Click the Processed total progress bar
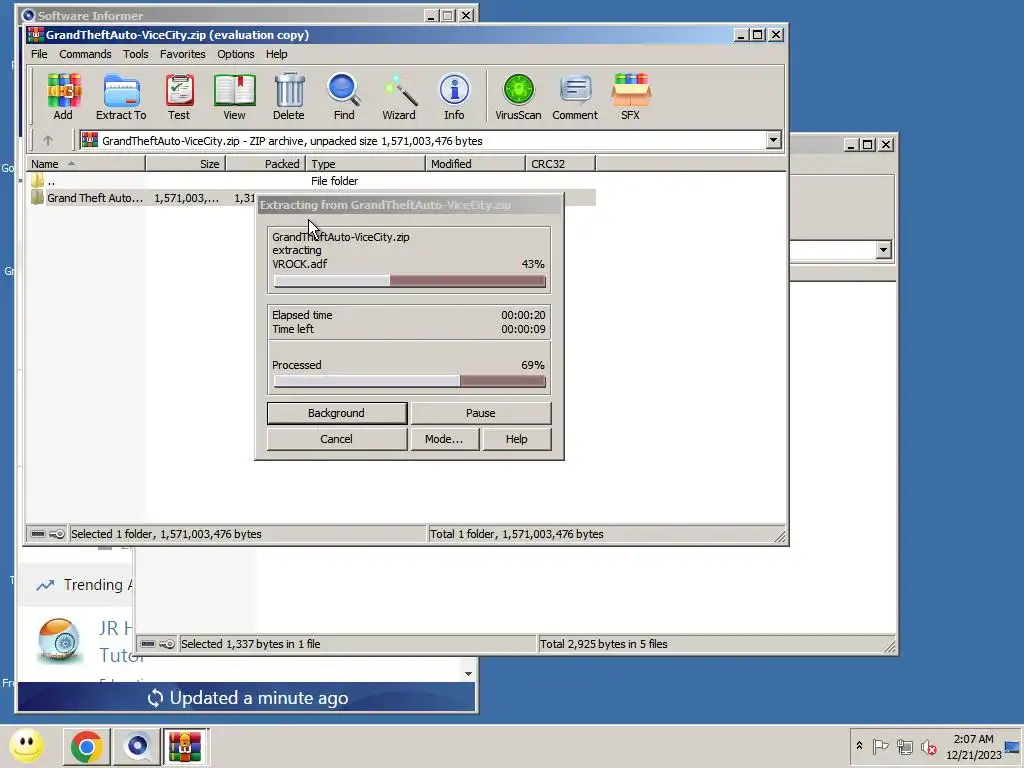The image size is (1024, 768). 409,382
